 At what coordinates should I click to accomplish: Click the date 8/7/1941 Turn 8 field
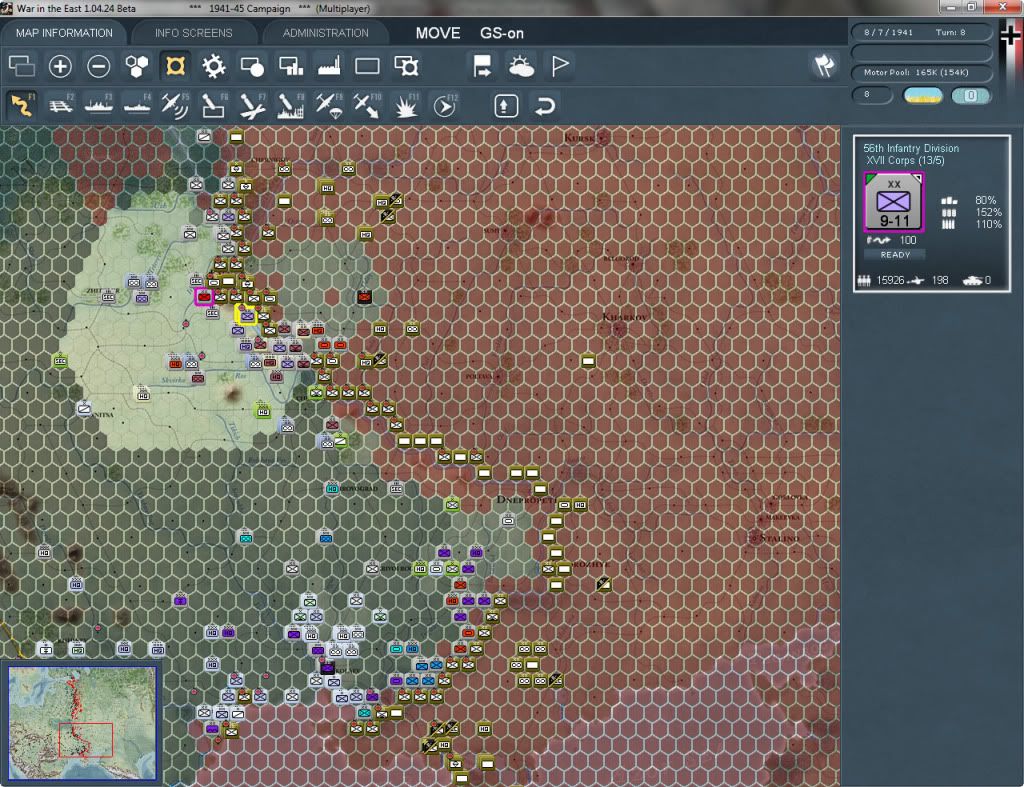coord(921,32)
